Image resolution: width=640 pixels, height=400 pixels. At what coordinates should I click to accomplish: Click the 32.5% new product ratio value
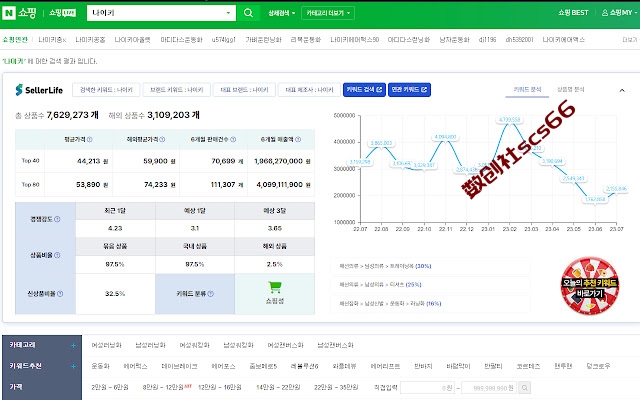click(x=115, y=293)
